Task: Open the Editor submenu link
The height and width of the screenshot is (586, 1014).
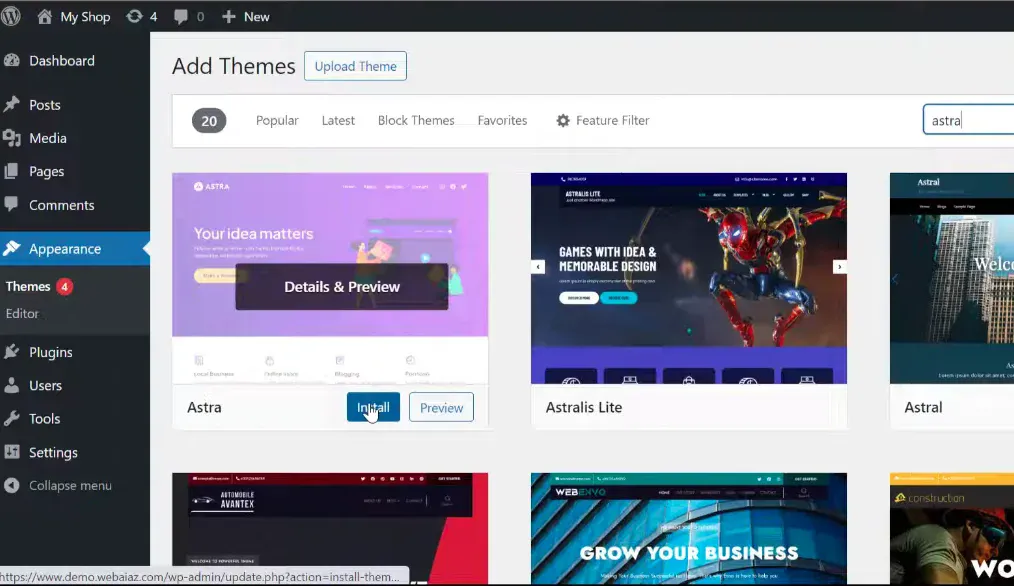Action: [x=22, y=313]
